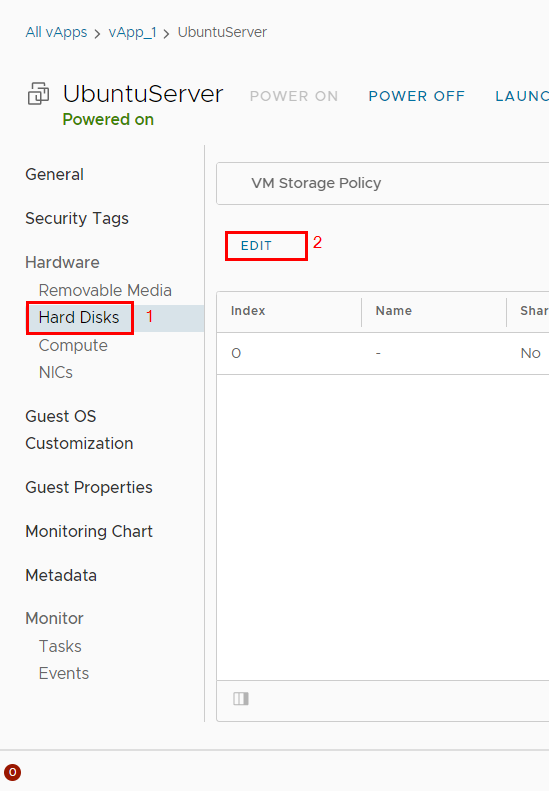Image resolution: width=549 pixels, height=791 pixels.
Task: Open Removable Media under Hardware
Action: tap(105, 290)
